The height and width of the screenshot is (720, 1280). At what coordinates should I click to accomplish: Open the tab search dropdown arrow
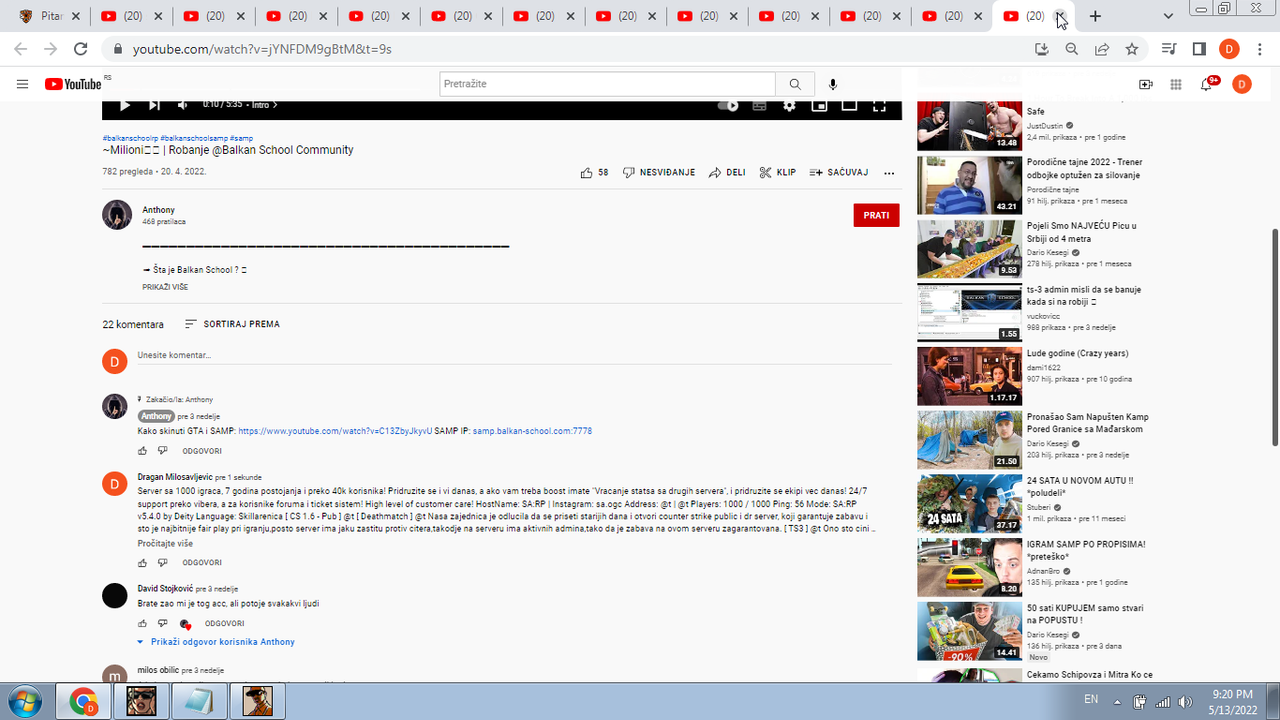coord(1169,16)
